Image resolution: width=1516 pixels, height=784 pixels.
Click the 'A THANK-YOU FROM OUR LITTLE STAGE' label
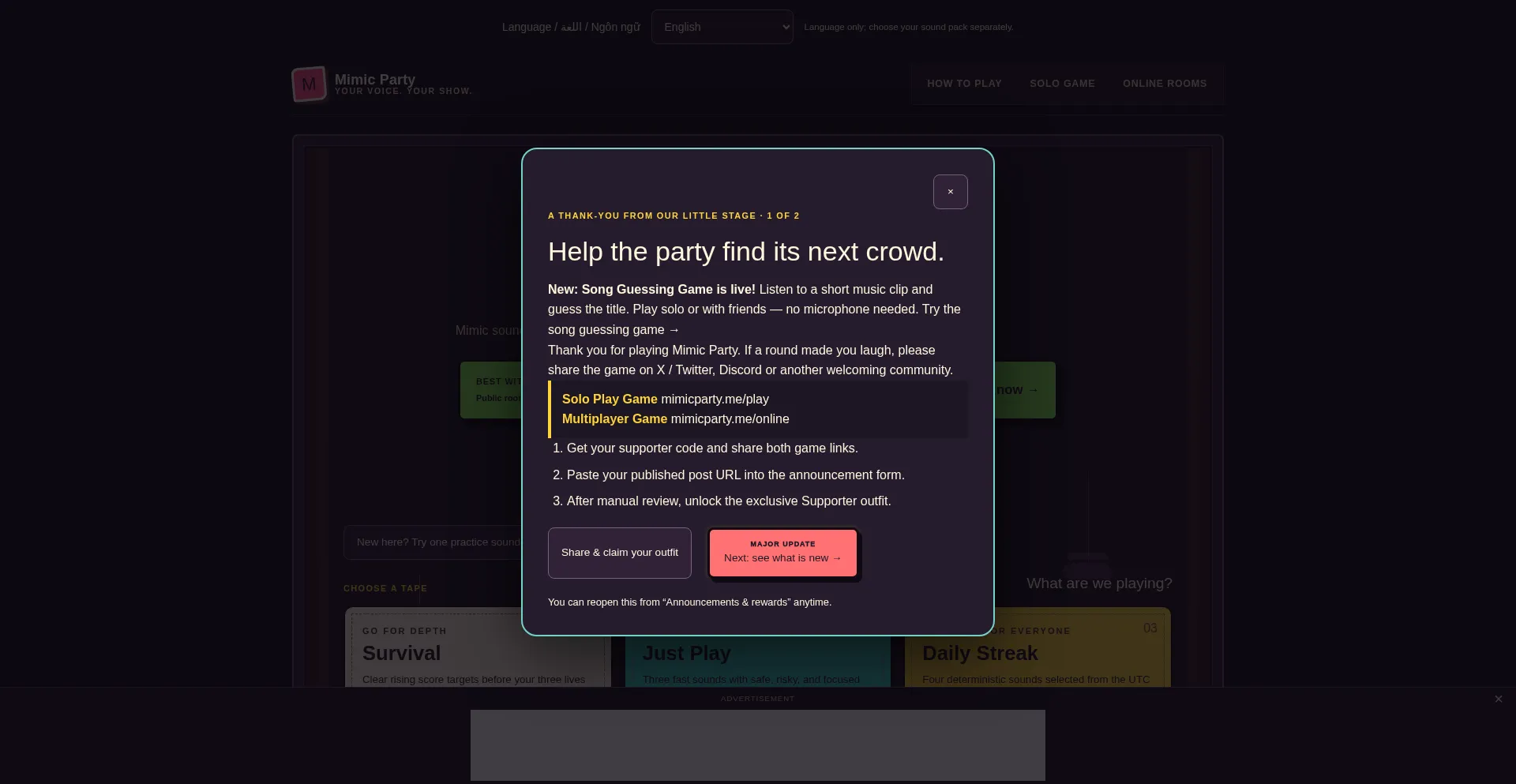point(651,216)
